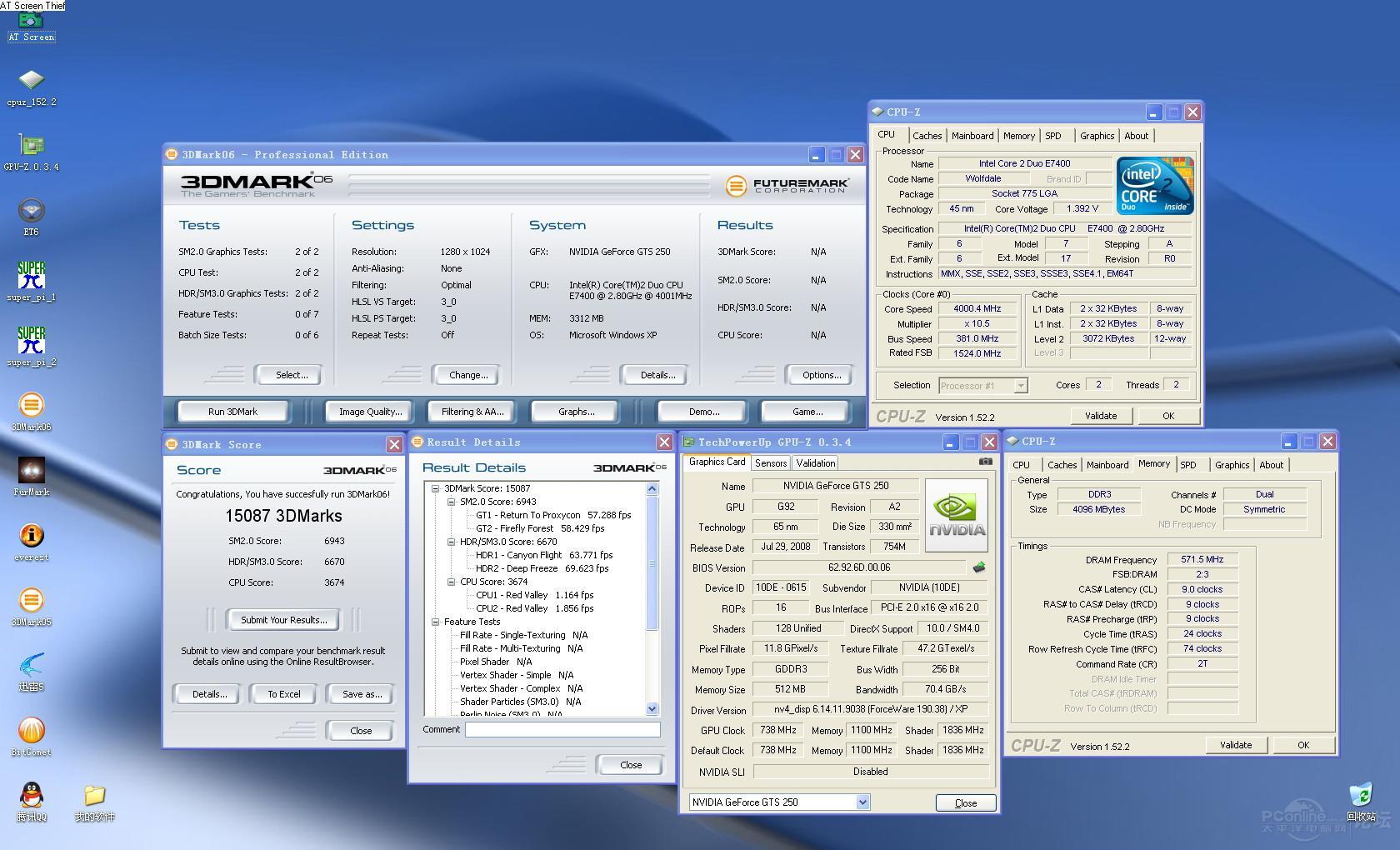This screenshot has width=1400, height=850.
Task: Select HDR2 - Deep Freeze row
Action: point(542,568)
